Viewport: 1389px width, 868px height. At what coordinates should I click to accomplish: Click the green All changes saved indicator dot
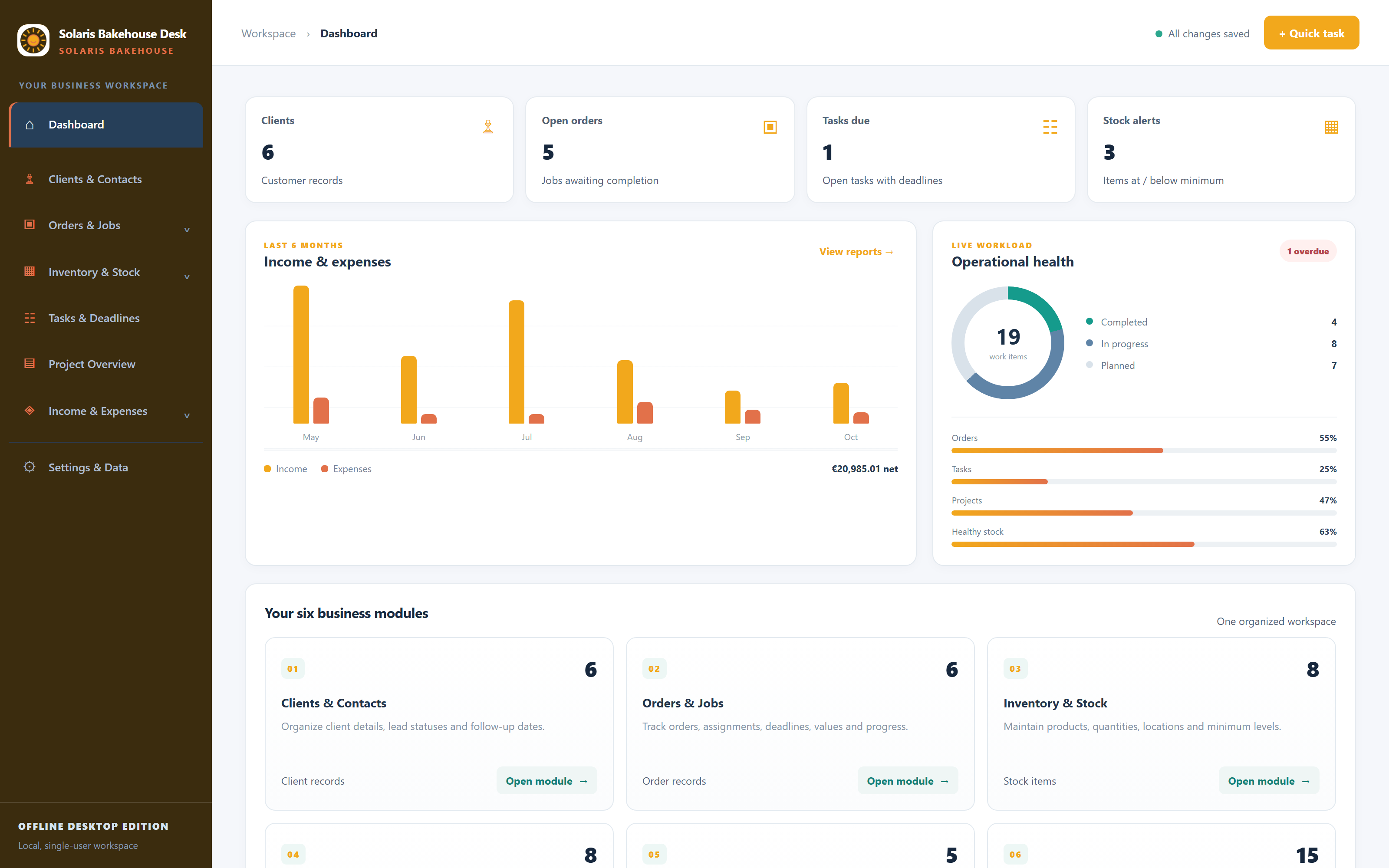(1159, 34)
